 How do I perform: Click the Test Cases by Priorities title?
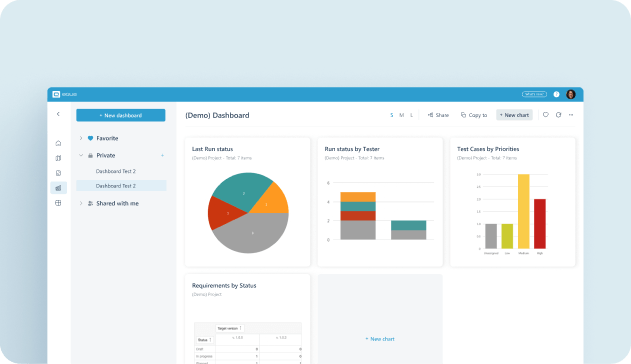488,149
